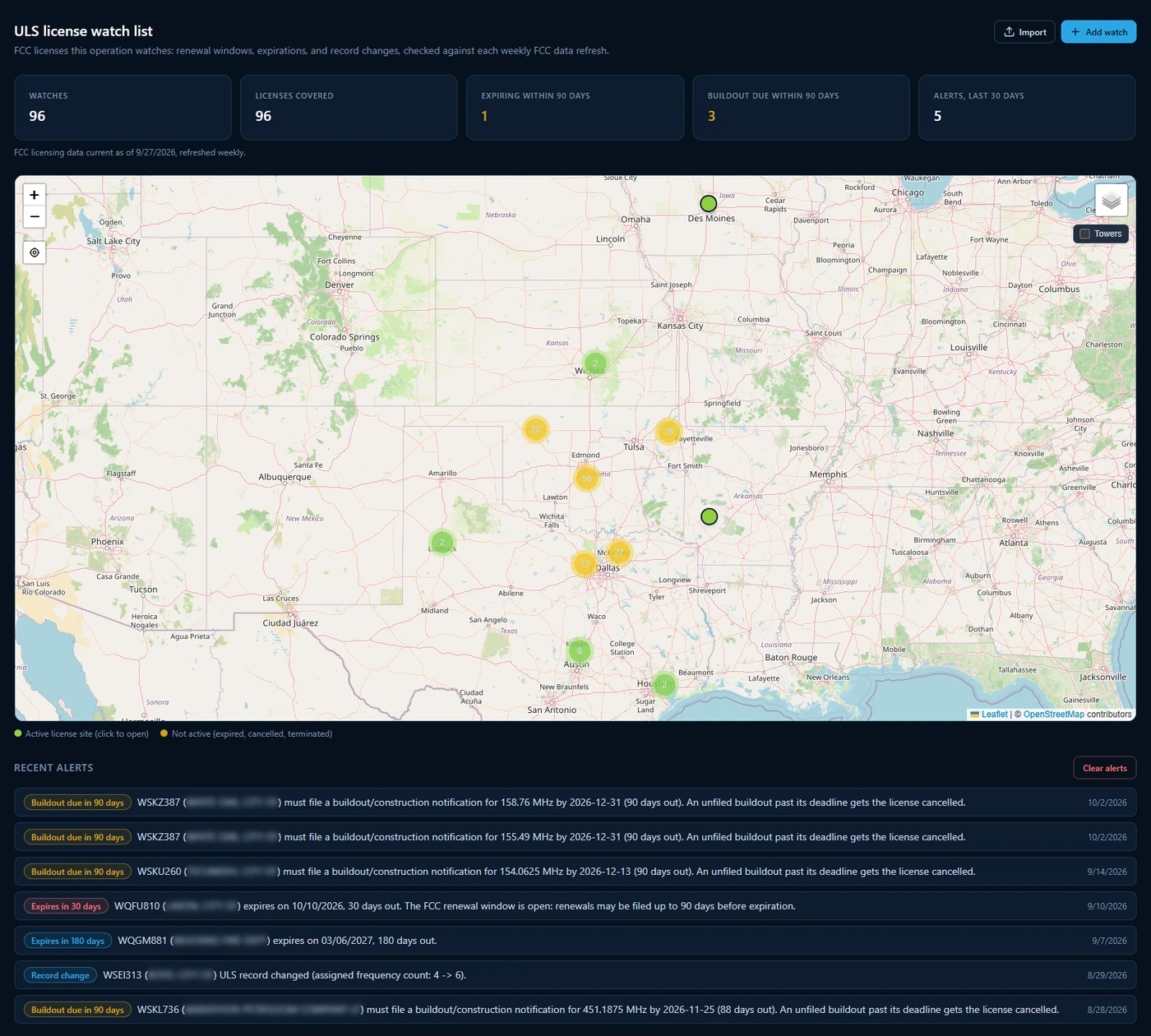Open the WSKL736 buildout alert
Image resolution: width=1151 pixels, height=1036 pixels.
[x=575, y=1010]
